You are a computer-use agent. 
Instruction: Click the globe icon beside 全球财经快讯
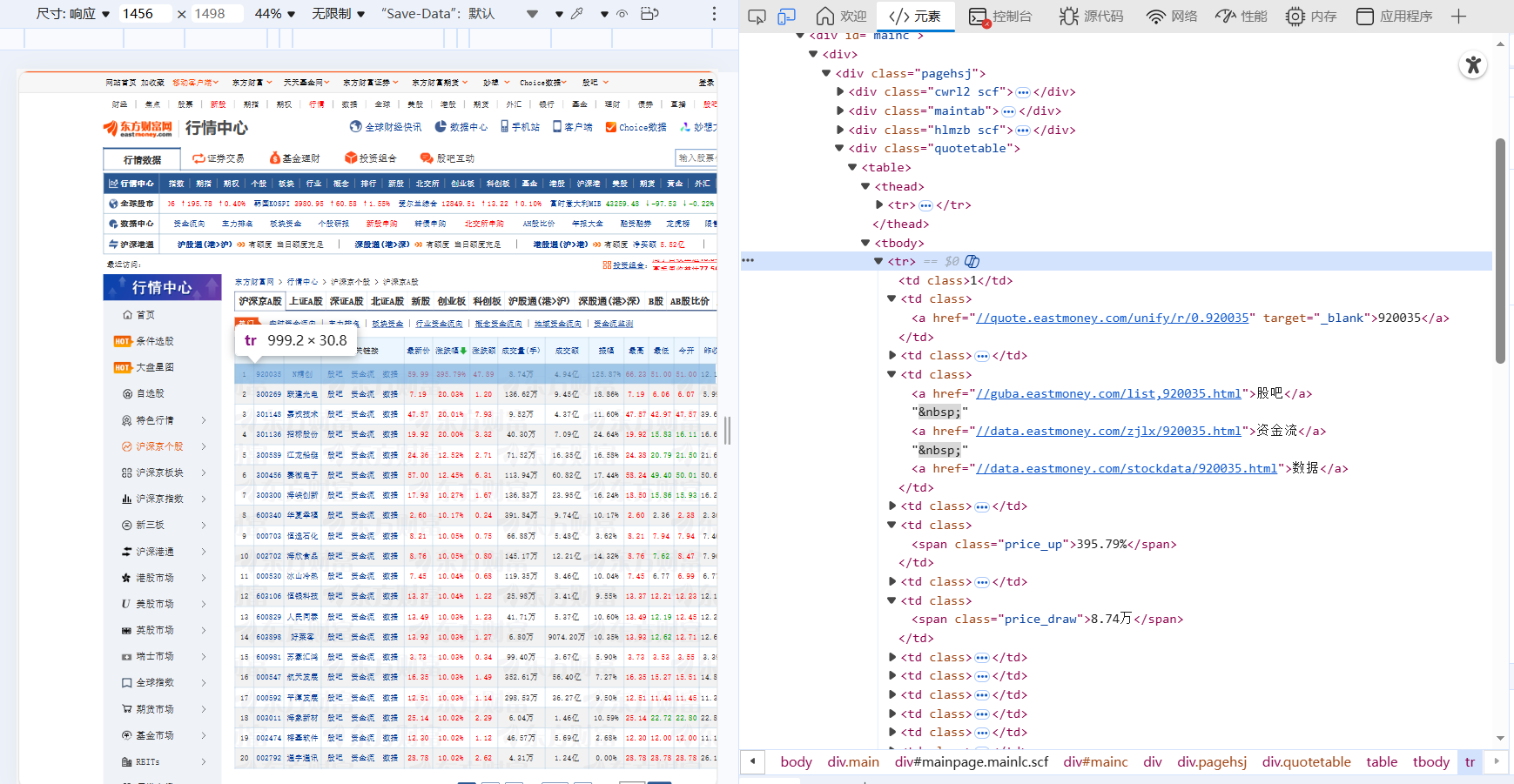click(x=355, y=127)
